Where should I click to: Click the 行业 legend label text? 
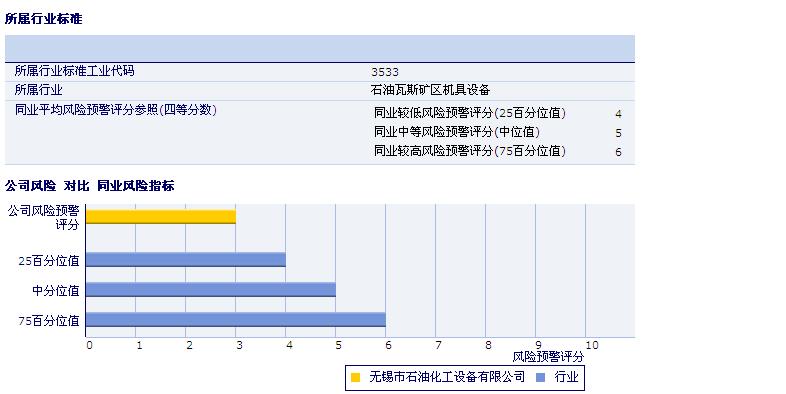(x=566, y=377)
